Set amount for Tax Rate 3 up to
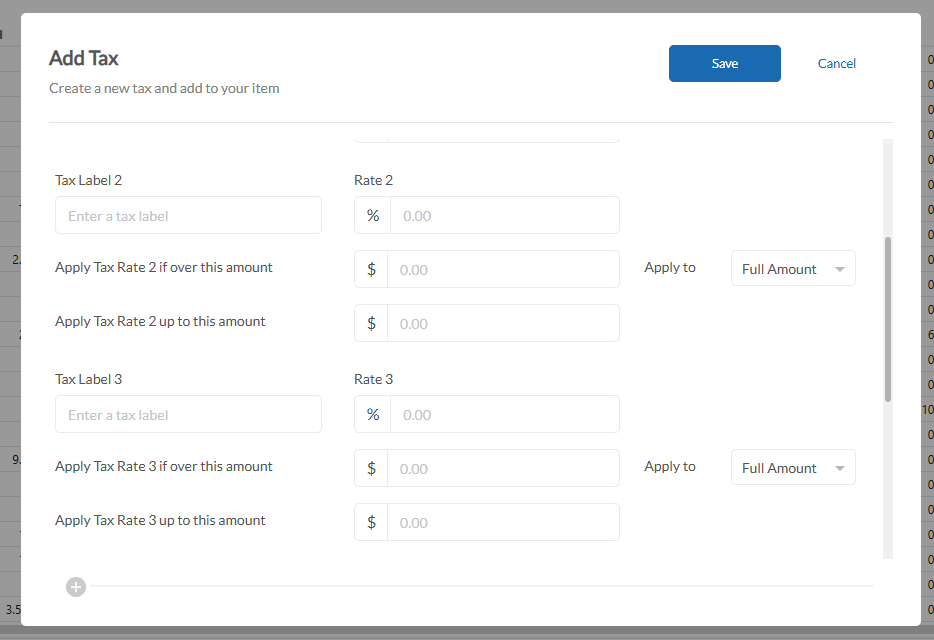Screen dimensions: 934x640 (503, 523)
